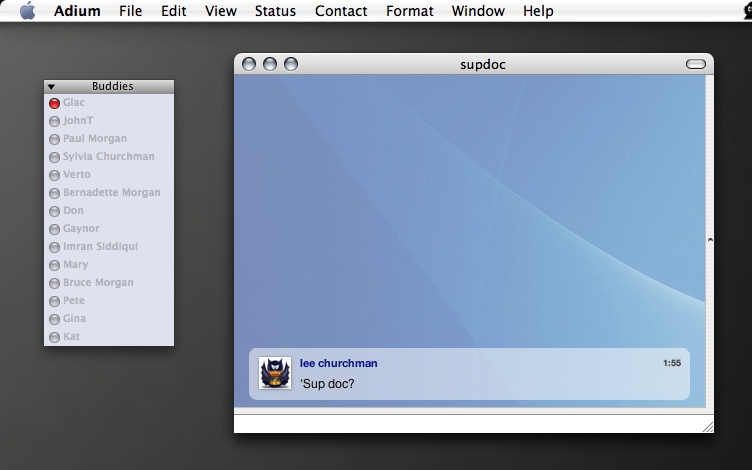This screenshot has height=470, width=752.
Task: Select the contact name JohnT
Action: point(78,120)
